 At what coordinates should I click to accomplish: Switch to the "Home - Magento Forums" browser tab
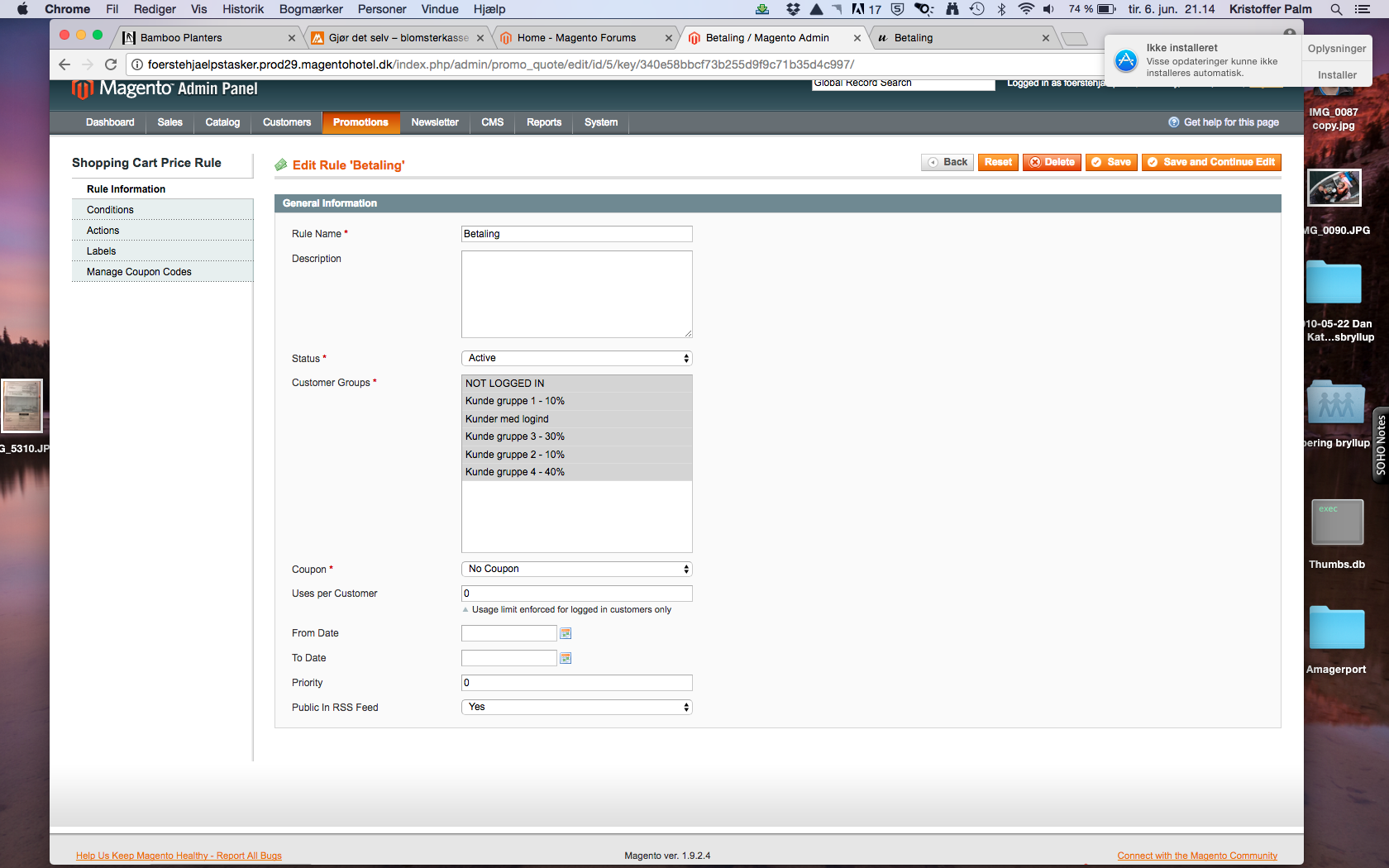(x=579, y=37)
